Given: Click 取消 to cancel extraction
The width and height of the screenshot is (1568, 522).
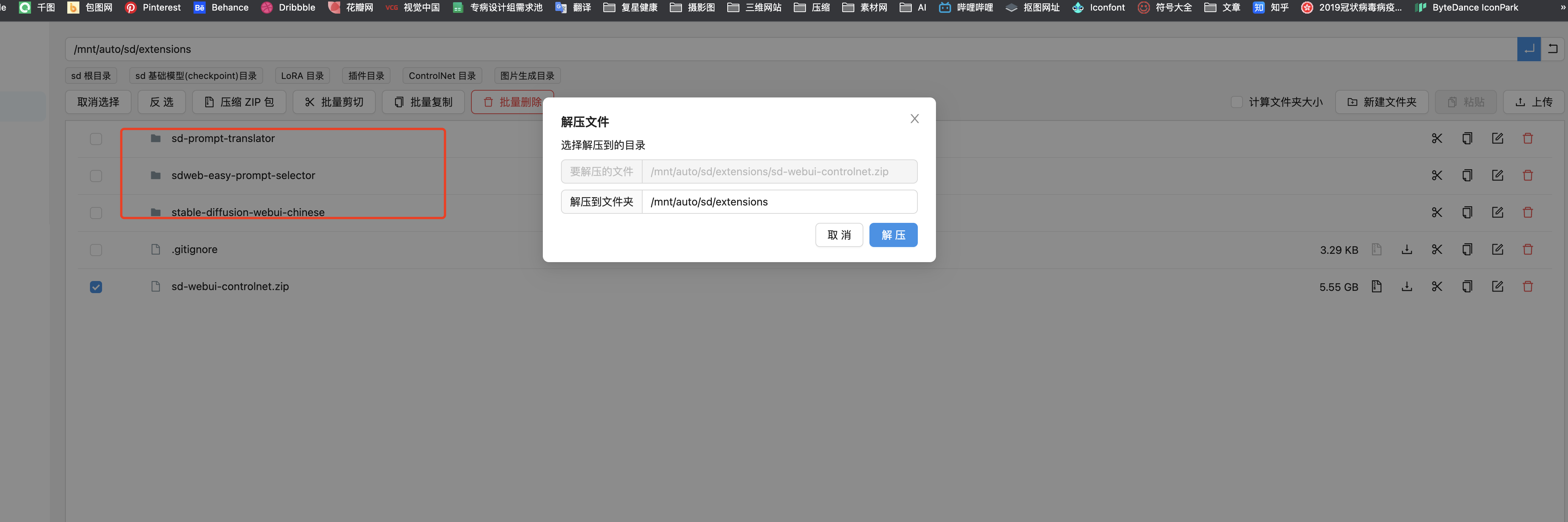Looking at the screenshot, I should [838, 235].
